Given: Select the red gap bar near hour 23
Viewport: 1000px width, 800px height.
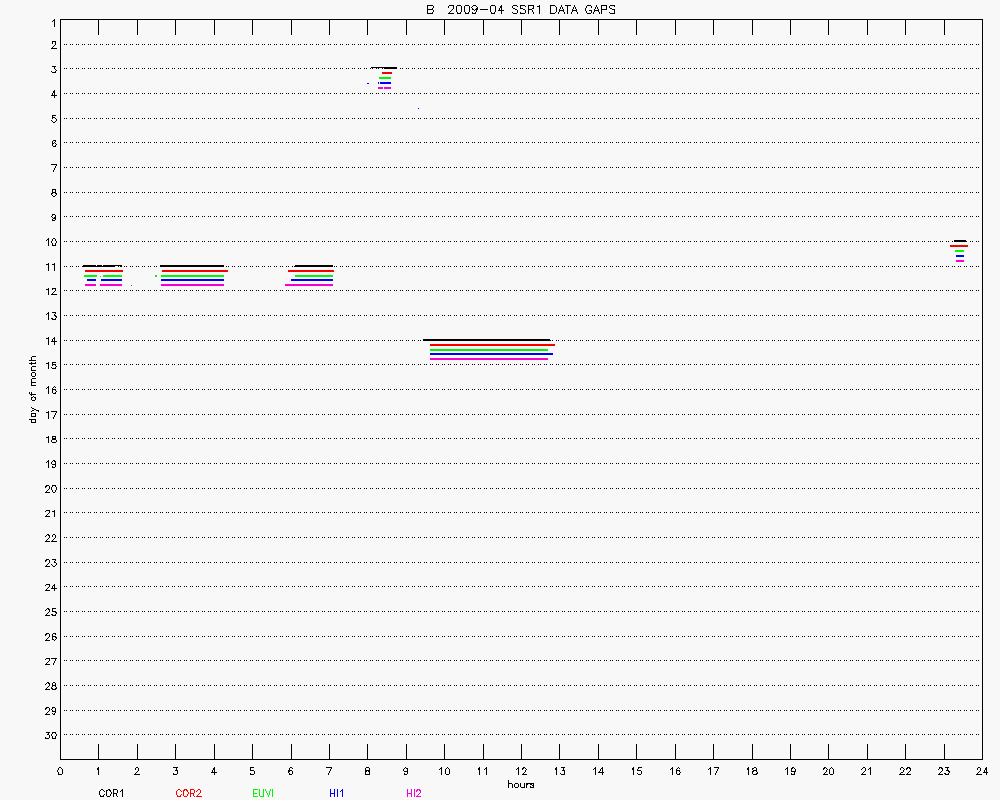Looking at the screenshot, I should tap(959, 246).
